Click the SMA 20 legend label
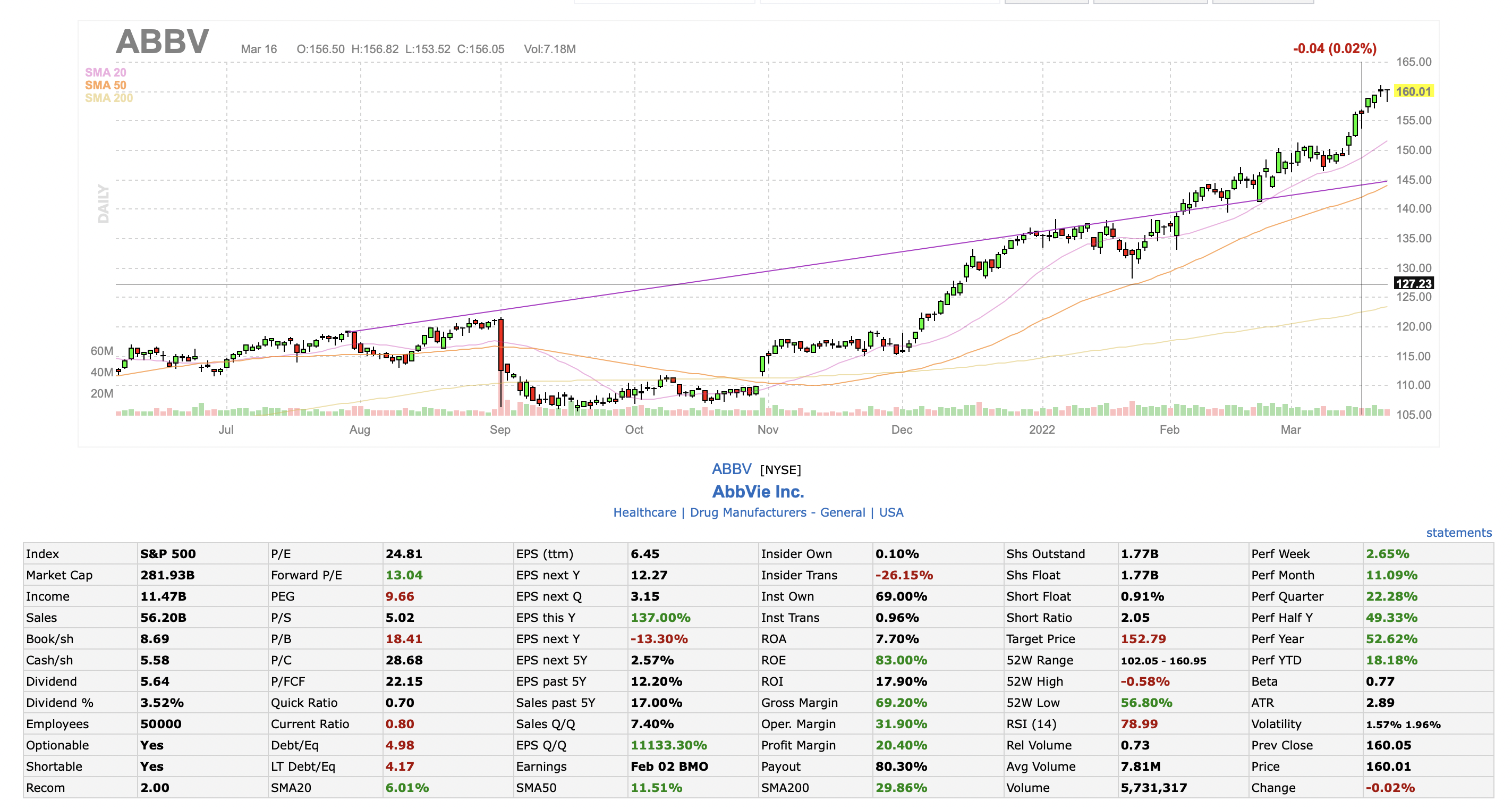The height and width of the screenshot is (809, 1512). coord(105,72)
